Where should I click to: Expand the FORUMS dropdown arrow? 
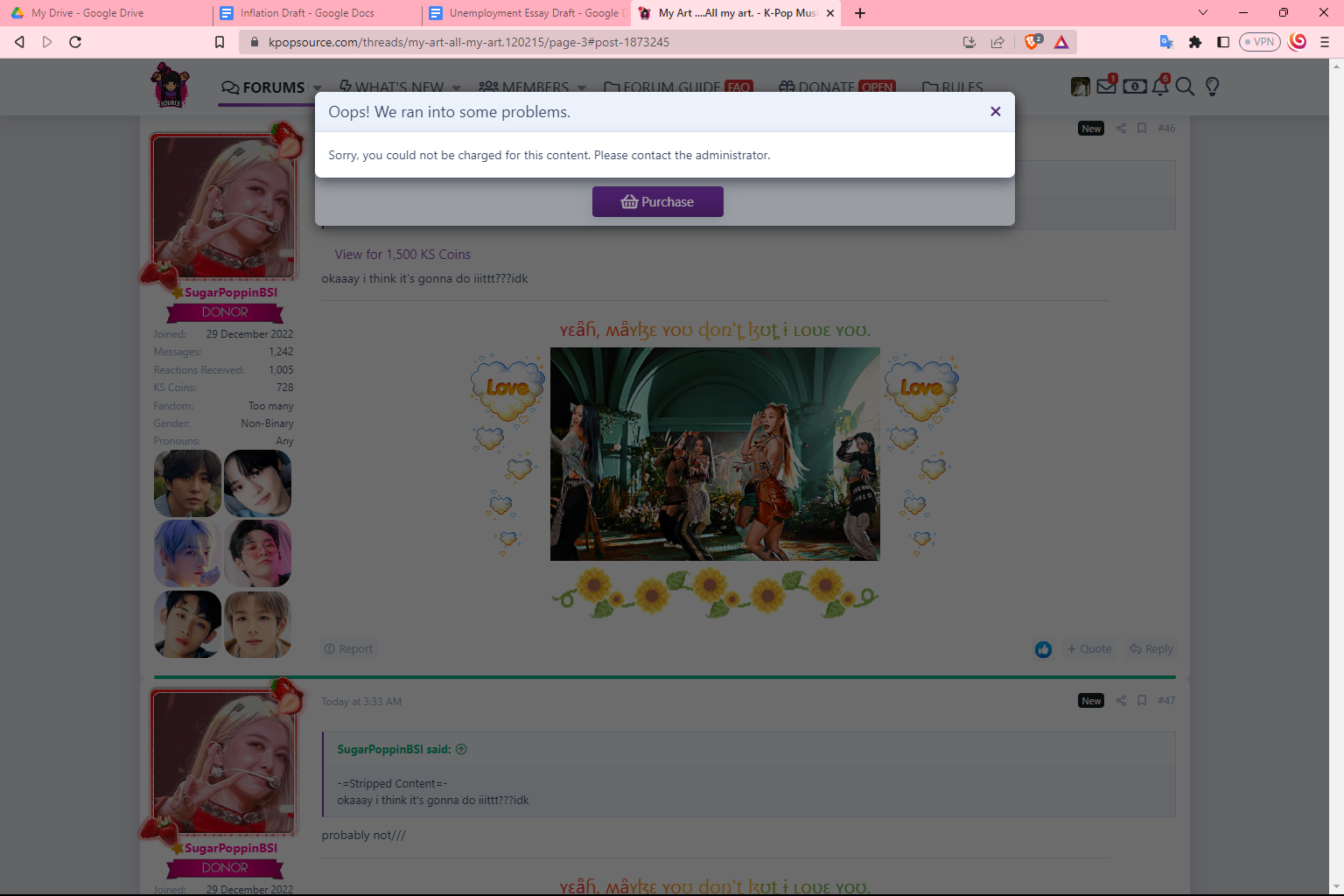317,88
